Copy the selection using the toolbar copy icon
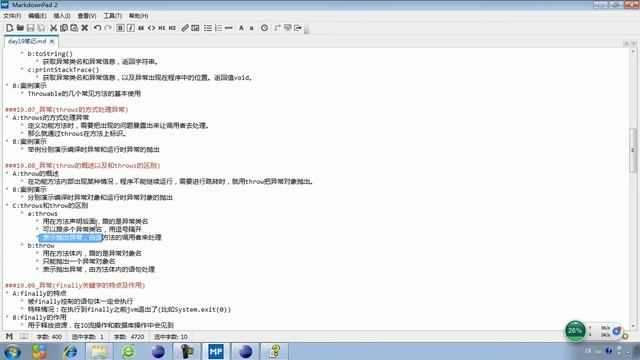 coord(64,28)
